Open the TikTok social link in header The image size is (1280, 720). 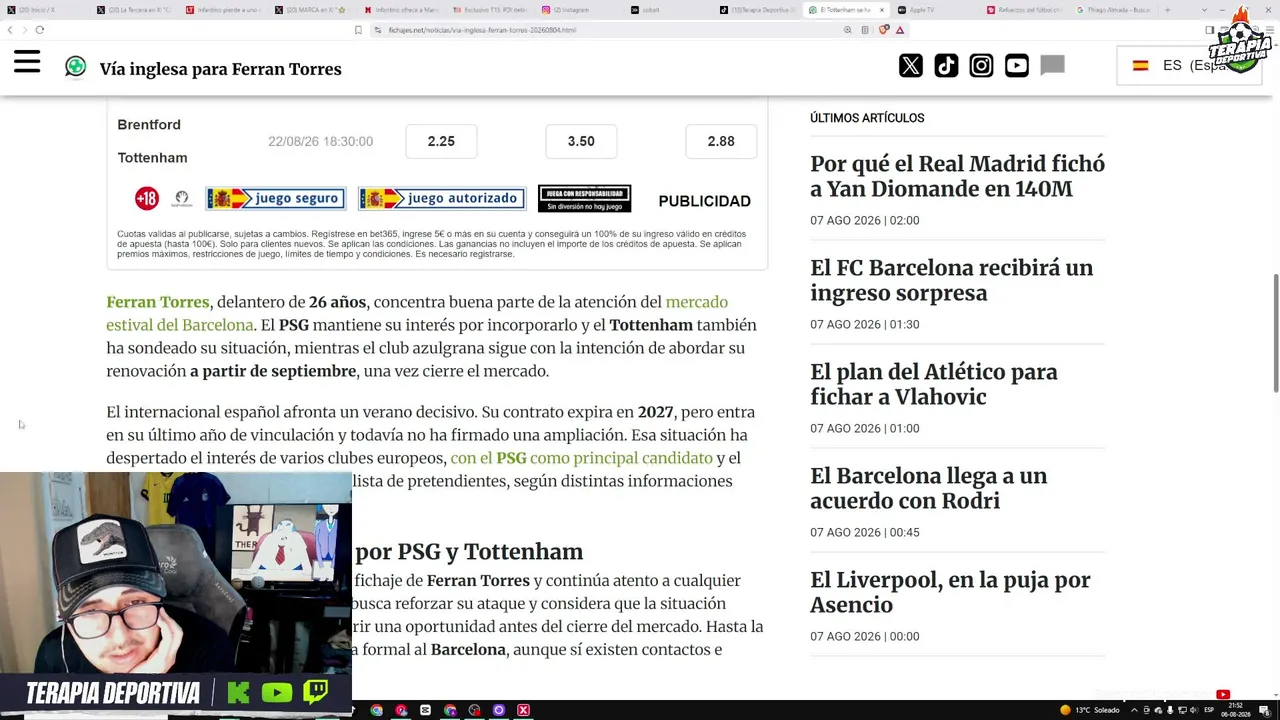point(946,66)
